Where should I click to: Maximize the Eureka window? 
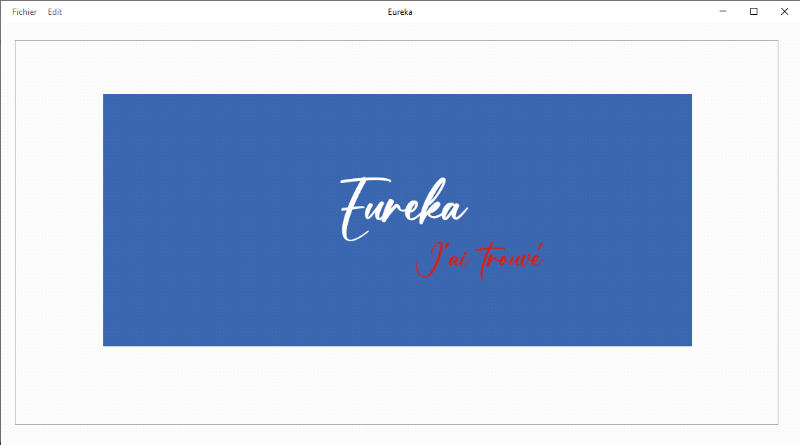pos(754,11)
